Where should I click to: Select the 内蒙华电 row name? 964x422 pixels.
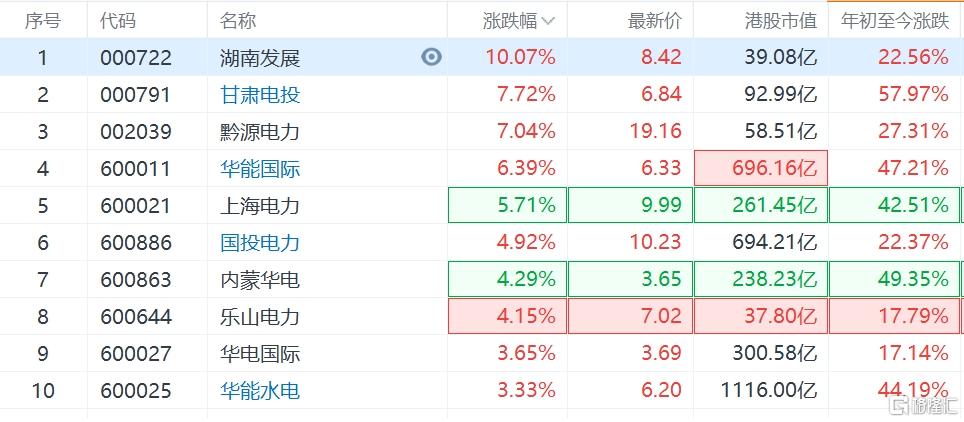click(260, 279)
